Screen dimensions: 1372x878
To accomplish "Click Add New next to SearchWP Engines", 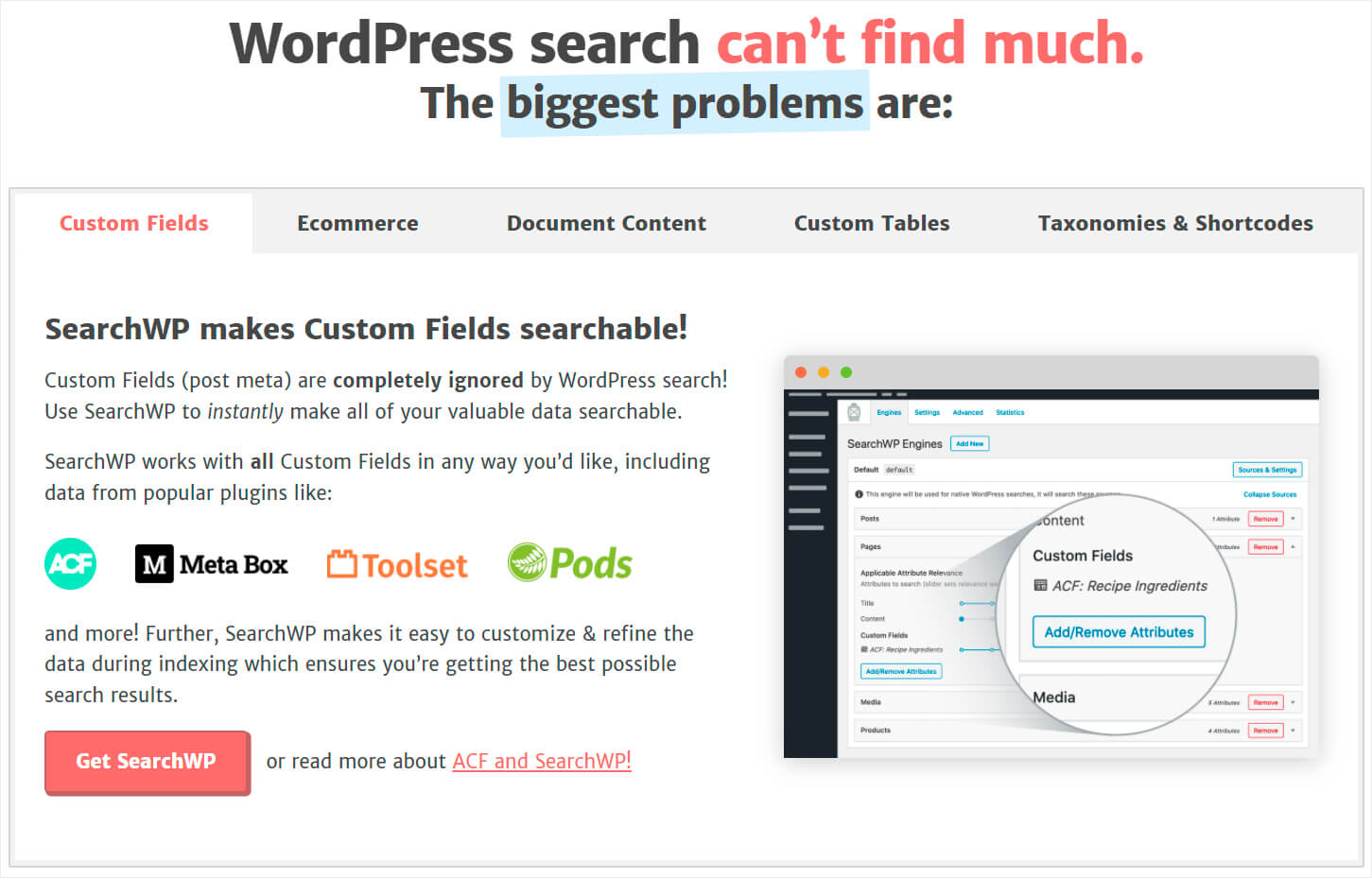I will 969,443.
